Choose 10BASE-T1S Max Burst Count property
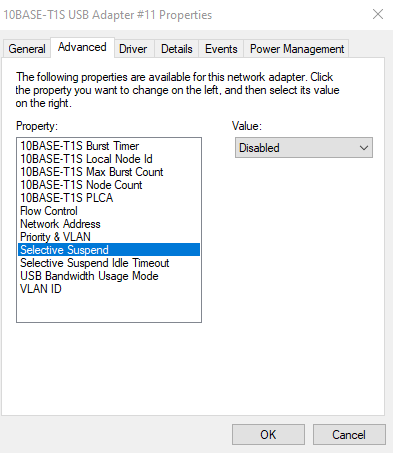 pos(109,172)
